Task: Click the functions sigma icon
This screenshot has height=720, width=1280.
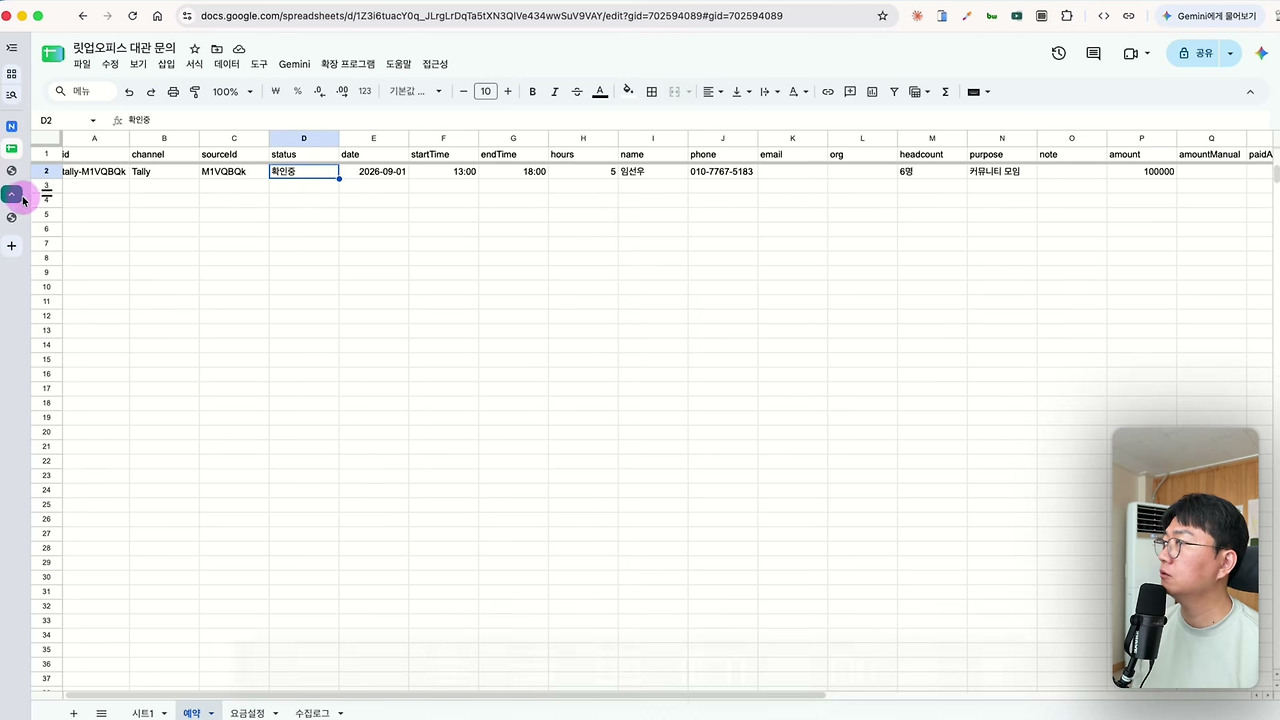Action: tap(945, 92)
